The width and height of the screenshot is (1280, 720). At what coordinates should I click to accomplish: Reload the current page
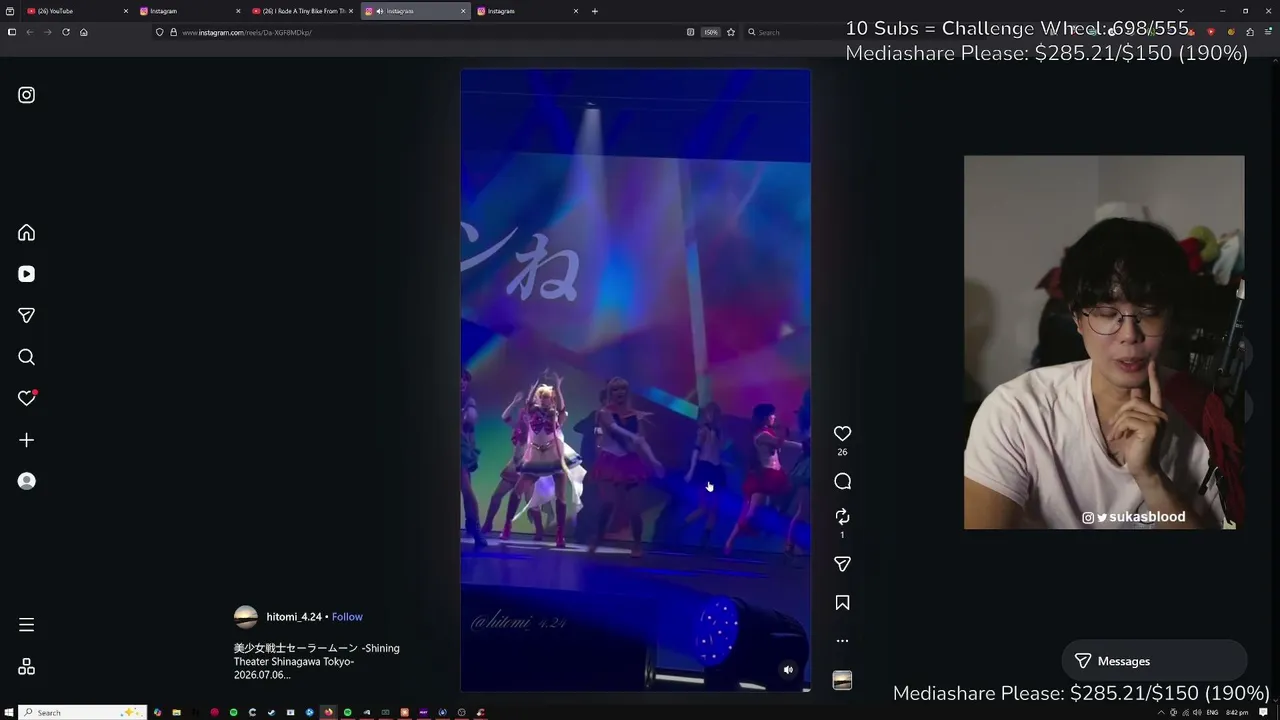tap(66, 32)
